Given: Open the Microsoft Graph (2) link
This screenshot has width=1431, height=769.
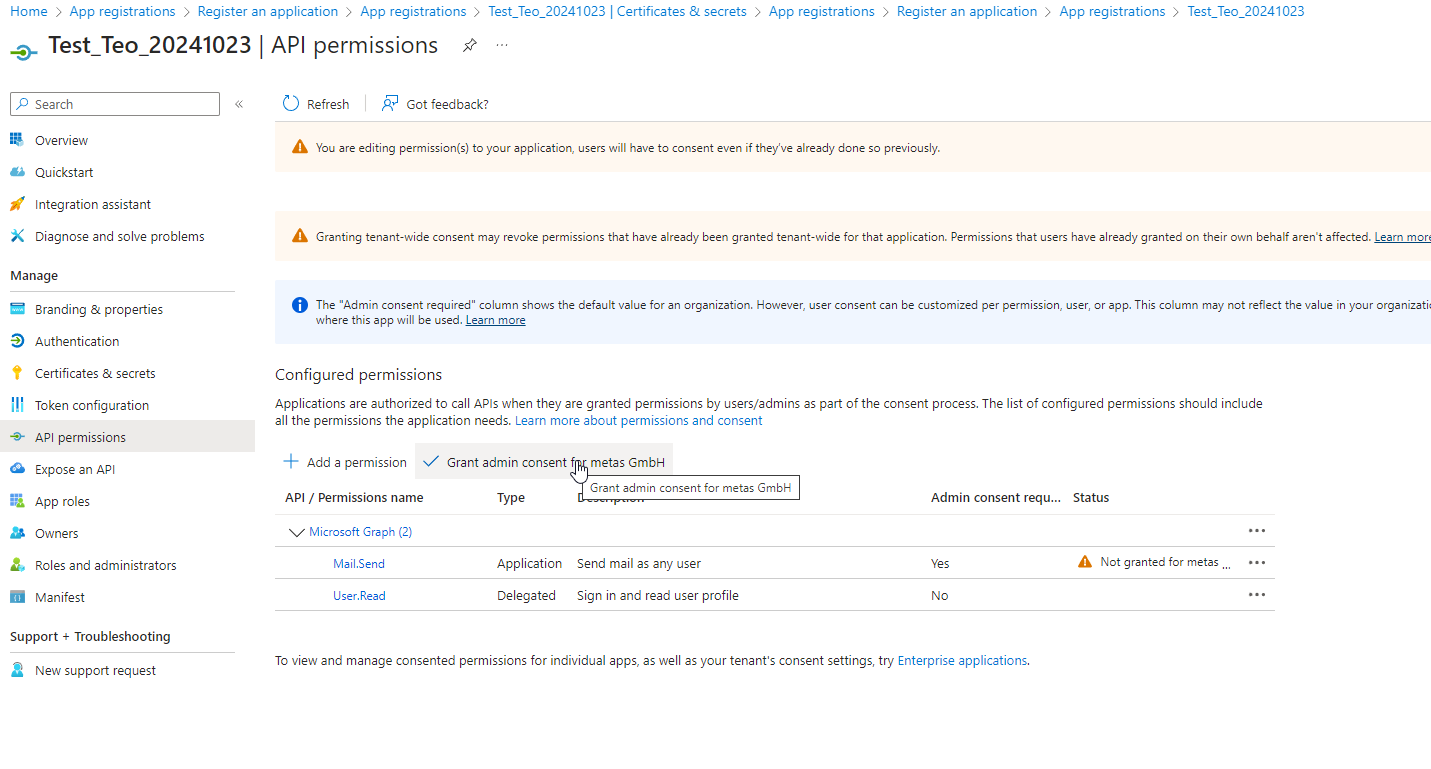Looking at the screenshot, I should click(x=360, y=532).
